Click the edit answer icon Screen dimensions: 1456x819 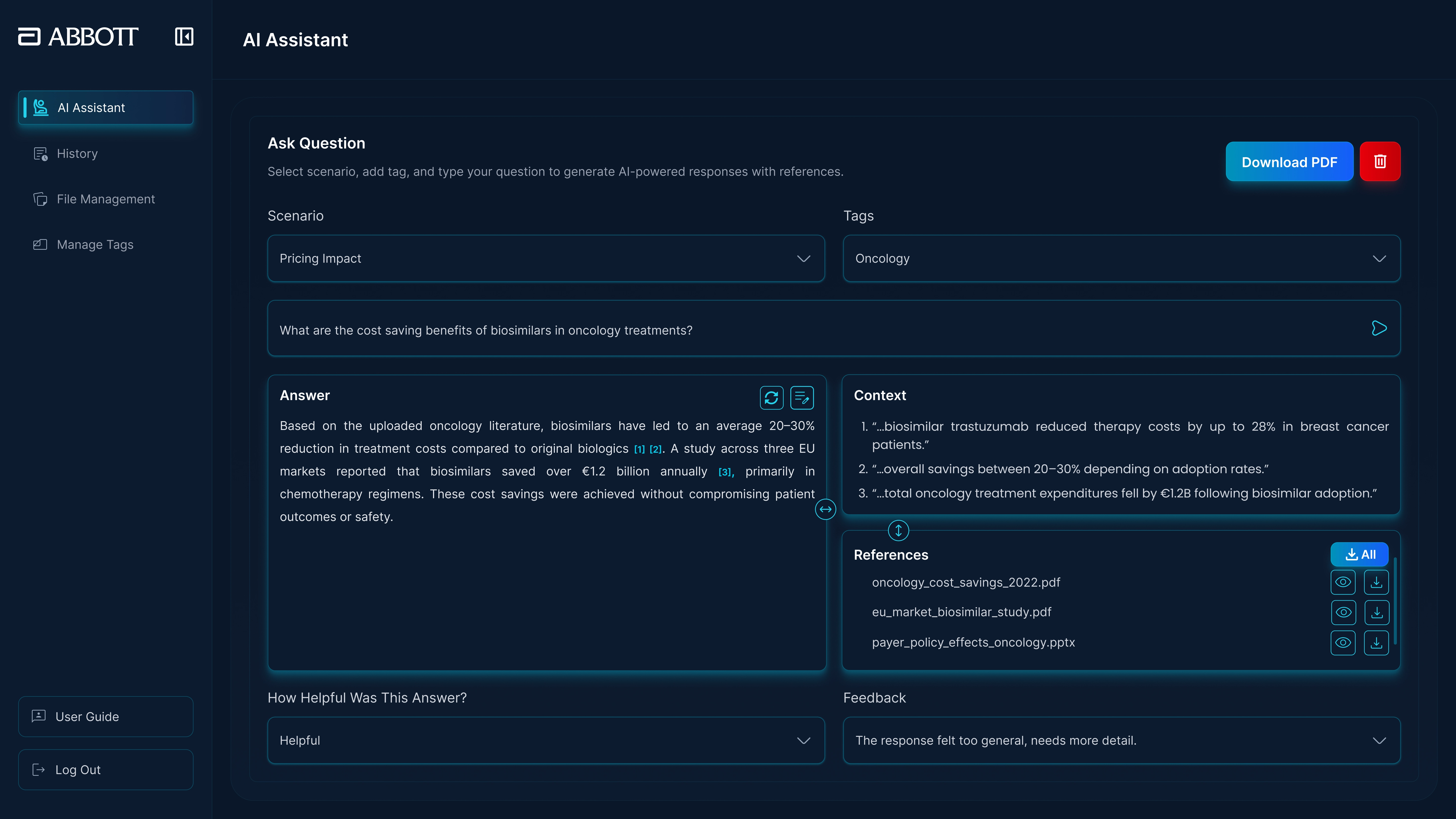pos(802,398)
